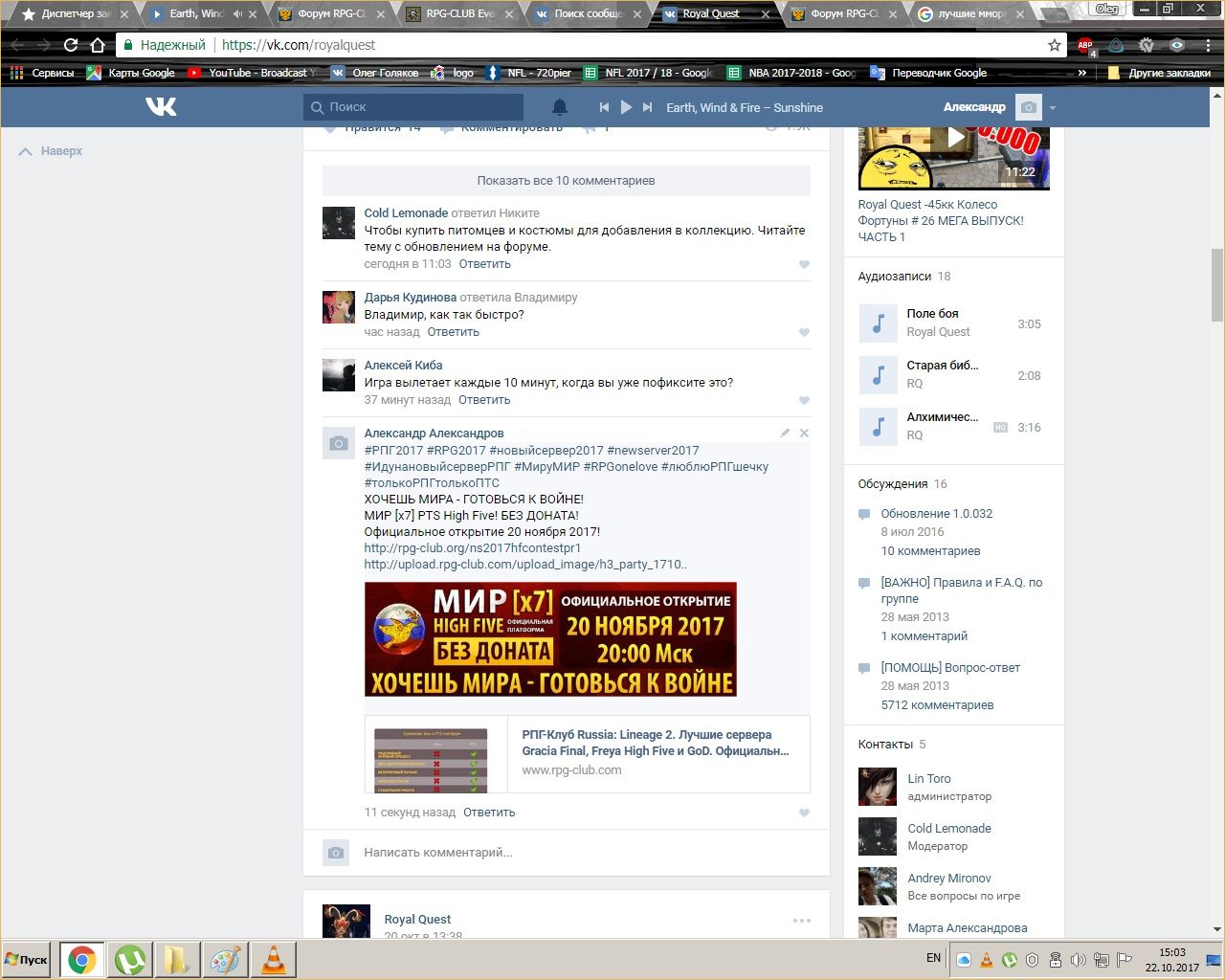This screenshot has height=980, width=1225.
Task: Play the Поле боя audio track
Action: coord(878,323)
